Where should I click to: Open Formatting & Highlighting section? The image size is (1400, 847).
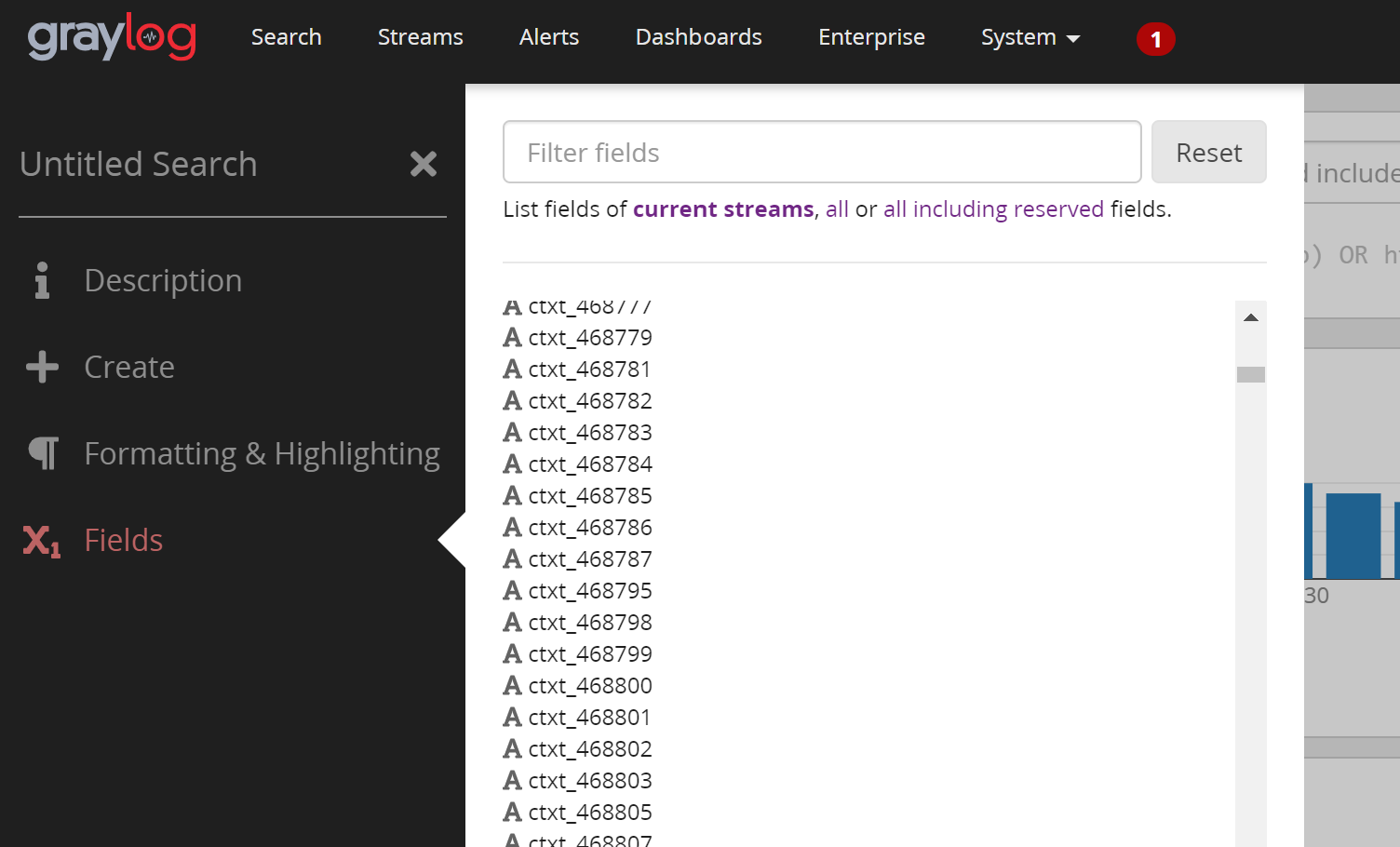pyautogui.click(x=262, y=454)
